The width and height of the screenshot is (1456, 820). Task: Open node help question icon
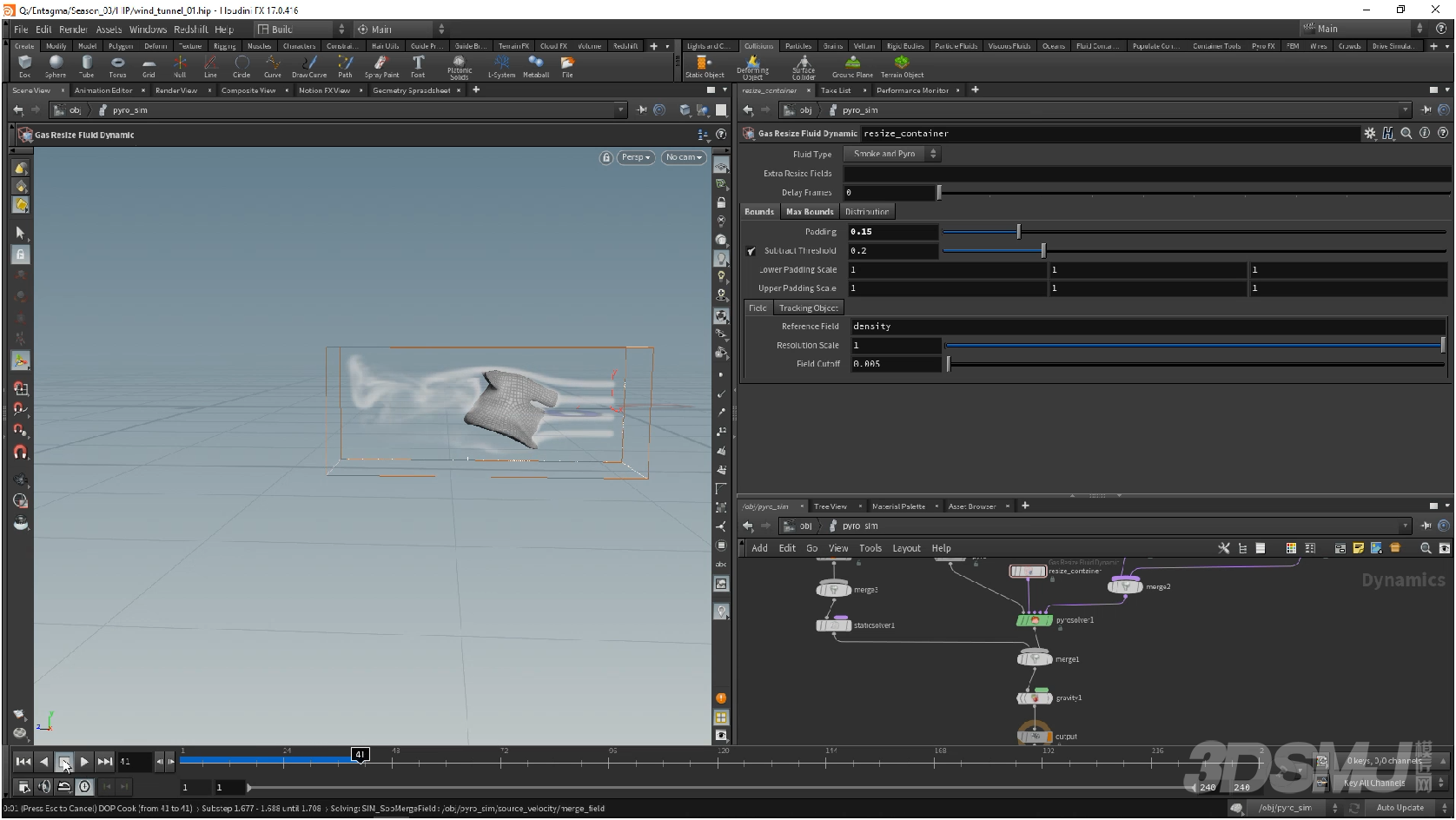(x=1443, y=133)
